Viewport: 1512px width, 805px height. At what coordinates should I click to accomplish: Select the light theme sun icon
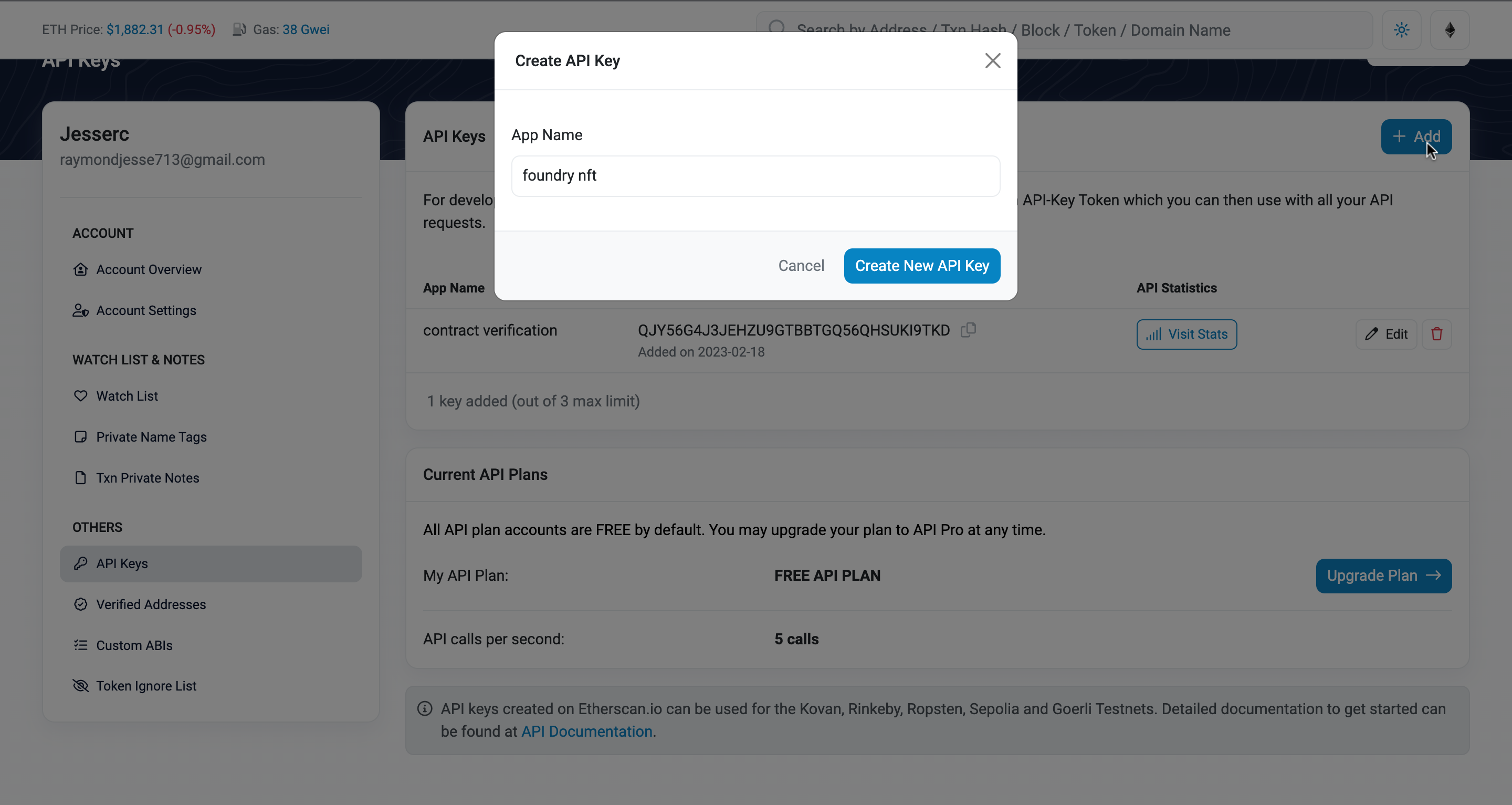click(x=1402, y=29)
